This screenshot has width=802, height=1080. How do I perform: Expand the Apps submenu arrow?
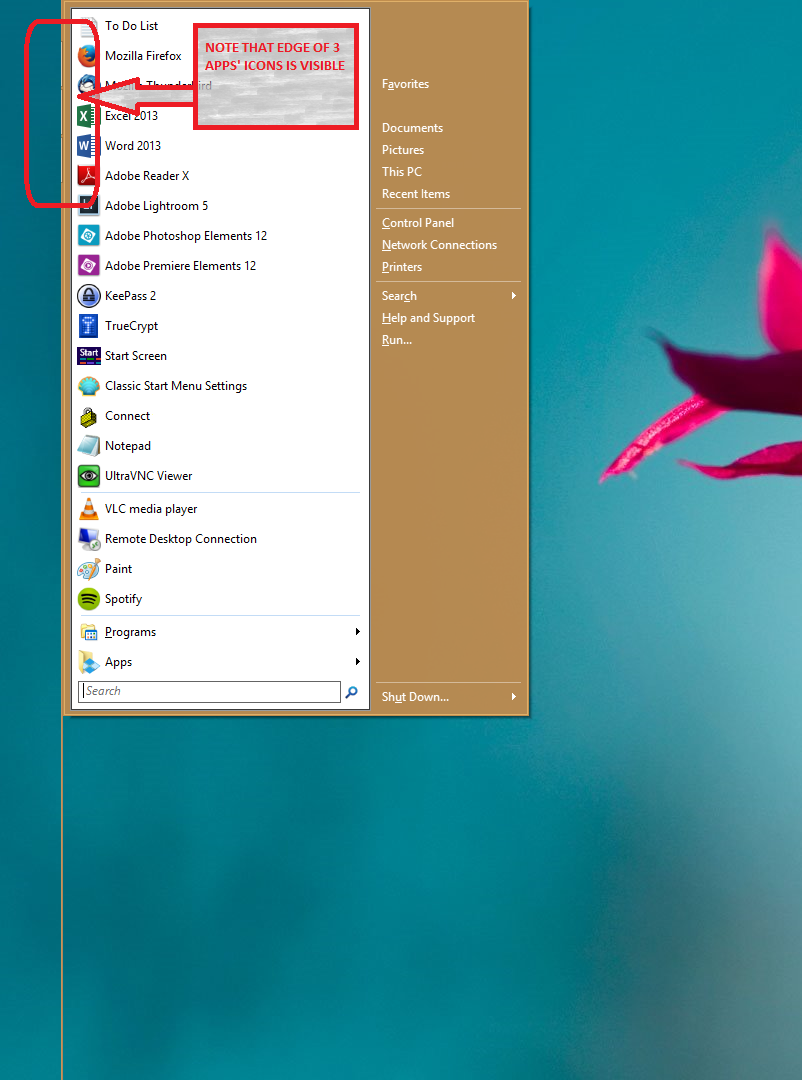[x=357, y=662]
